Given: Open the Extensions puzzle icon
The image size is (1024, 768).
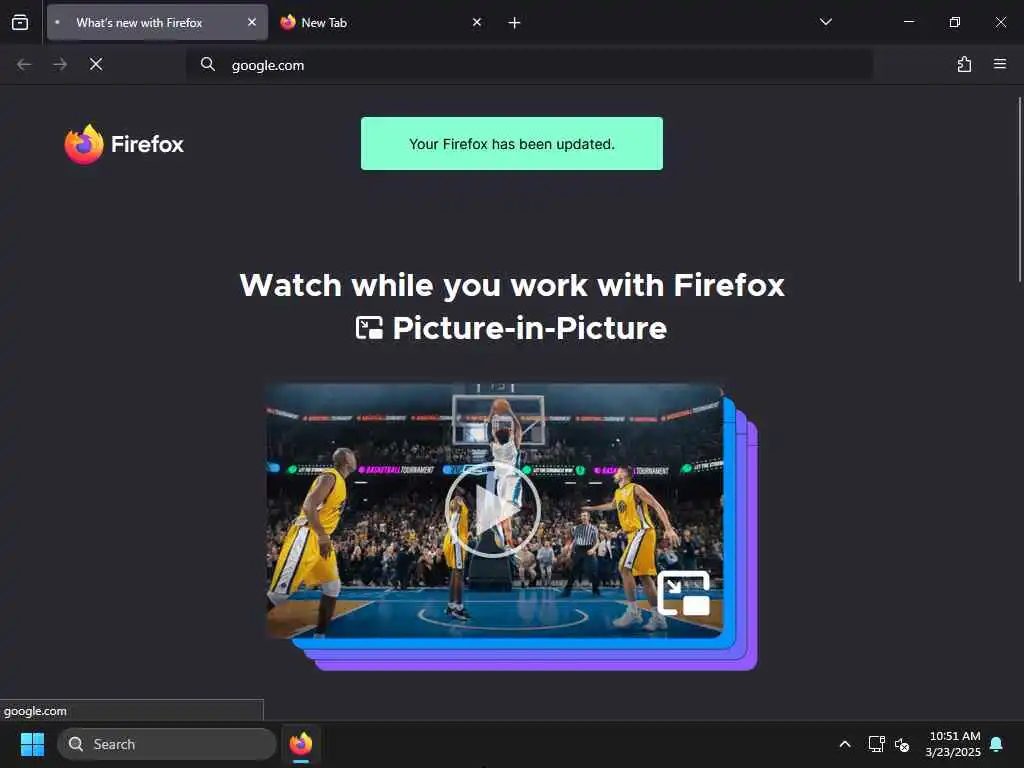Looking at the screenshot, I should 964,64.
